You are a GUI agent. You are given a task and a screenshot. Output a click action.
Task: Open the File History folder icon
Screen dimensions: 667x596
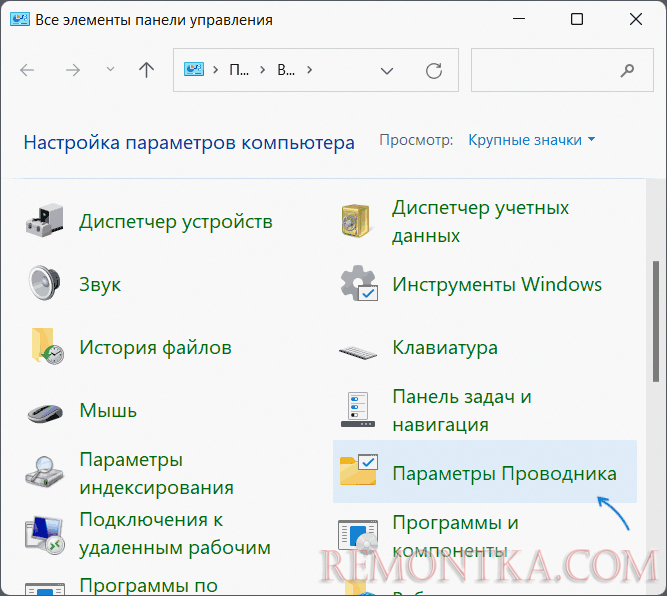tap(45, 348)
